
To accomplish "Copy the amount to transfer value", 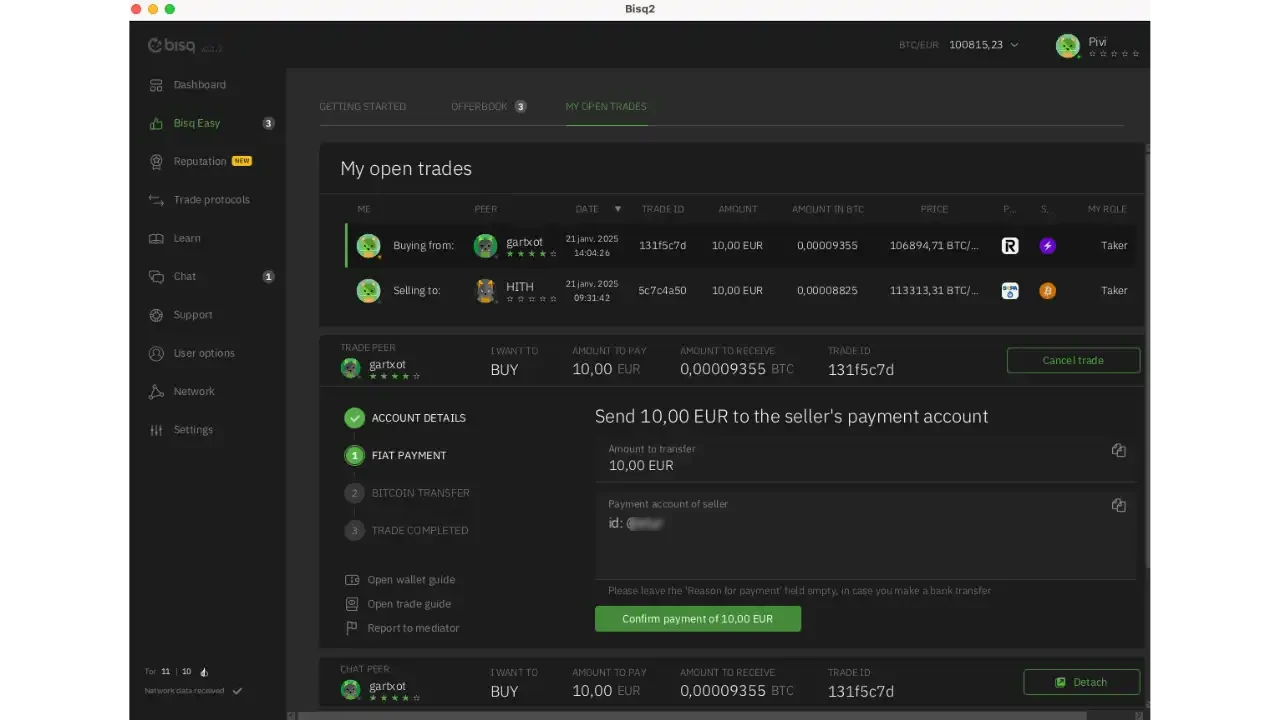I will (1118, 451).
